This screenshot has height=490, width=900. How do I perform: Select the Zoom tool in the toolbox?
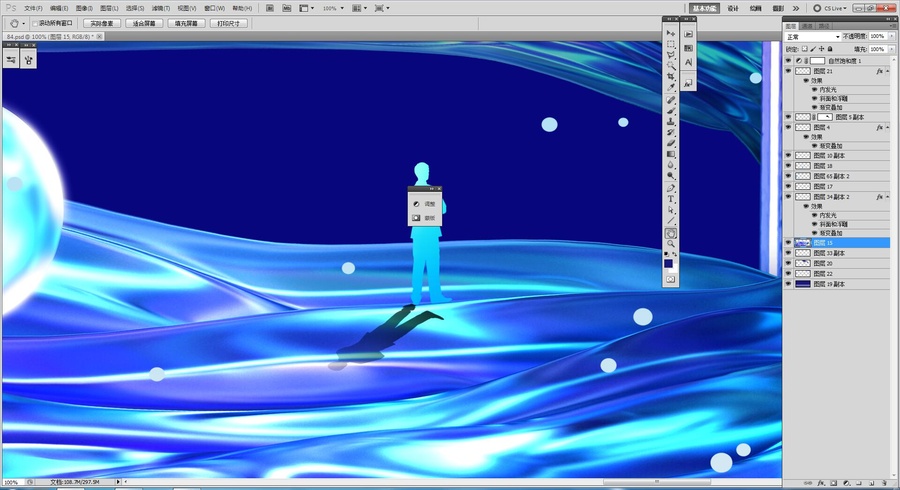click(670, 244)
